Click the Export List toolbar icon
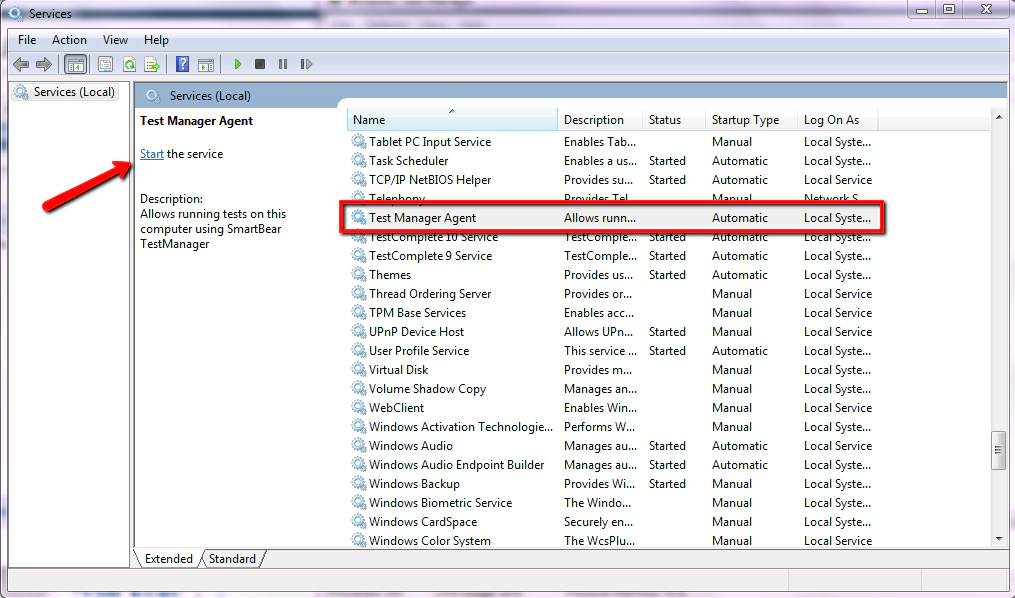Image resolution: width=1015 pixels, height=598 pixels. click(x=152, y=64)
